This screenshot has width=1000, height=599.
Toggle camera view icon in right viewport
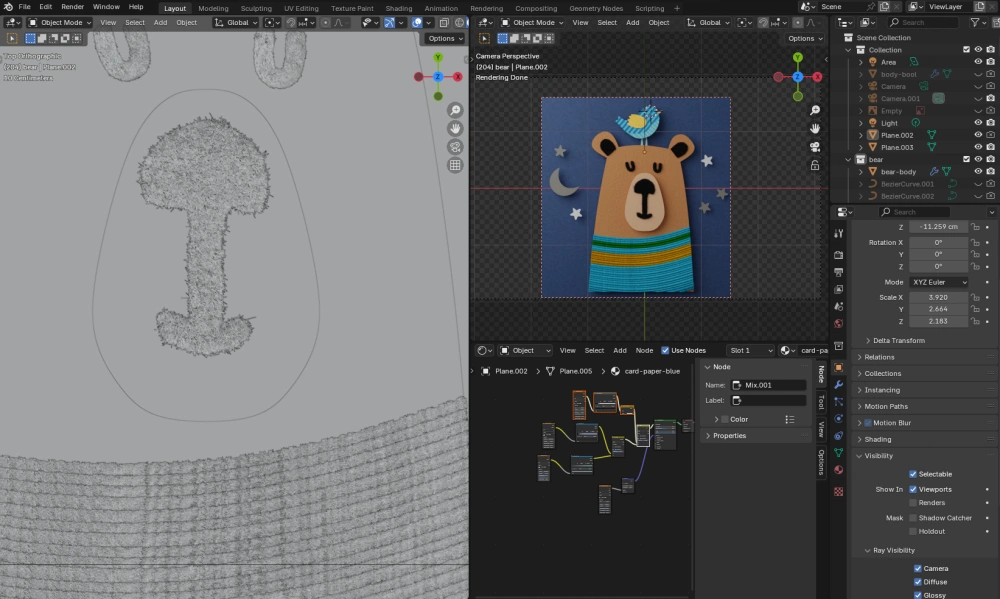tap(815, 146)
